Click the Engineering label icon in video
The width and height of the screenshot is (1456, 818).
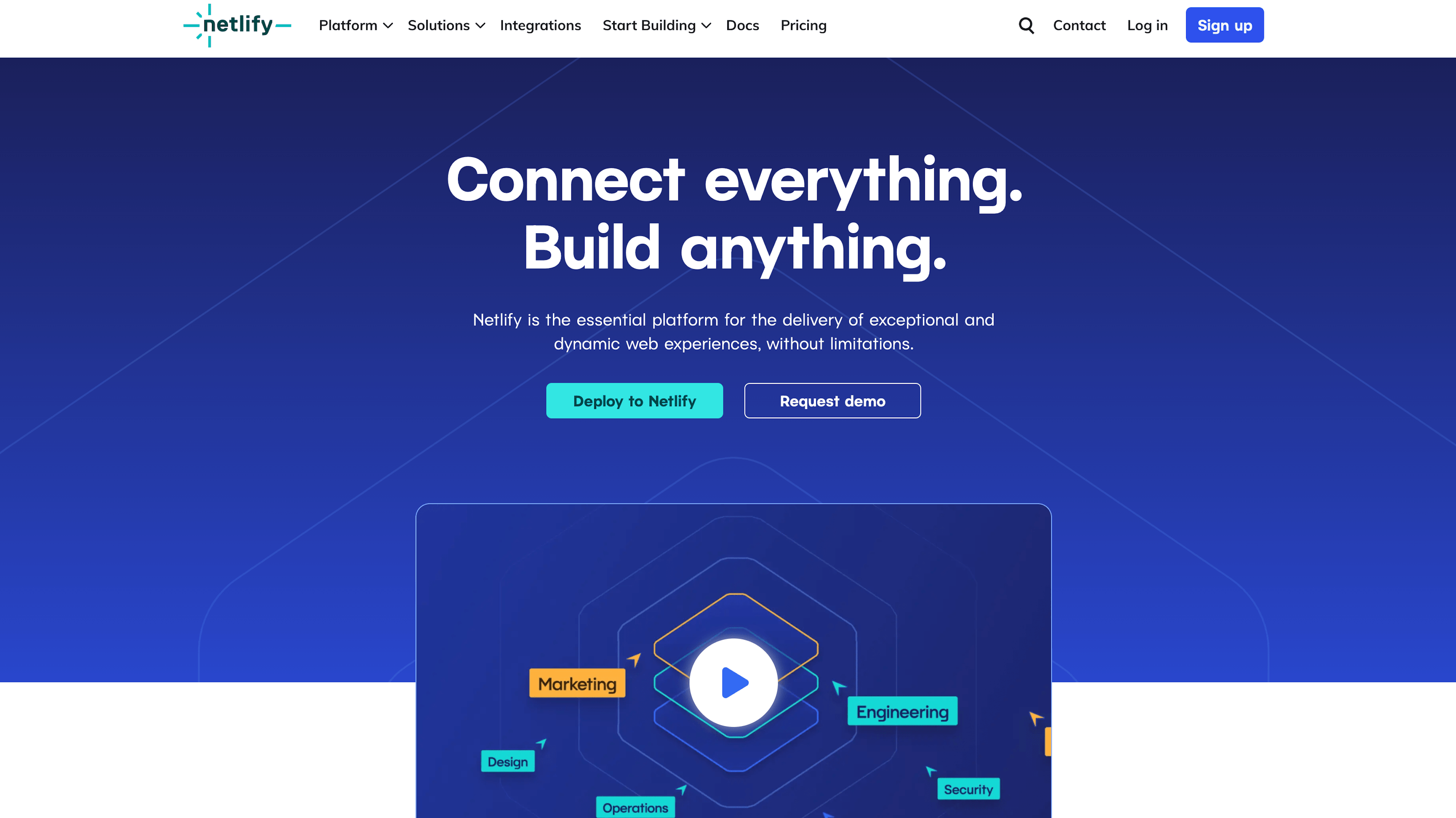[x=901, y=712]
